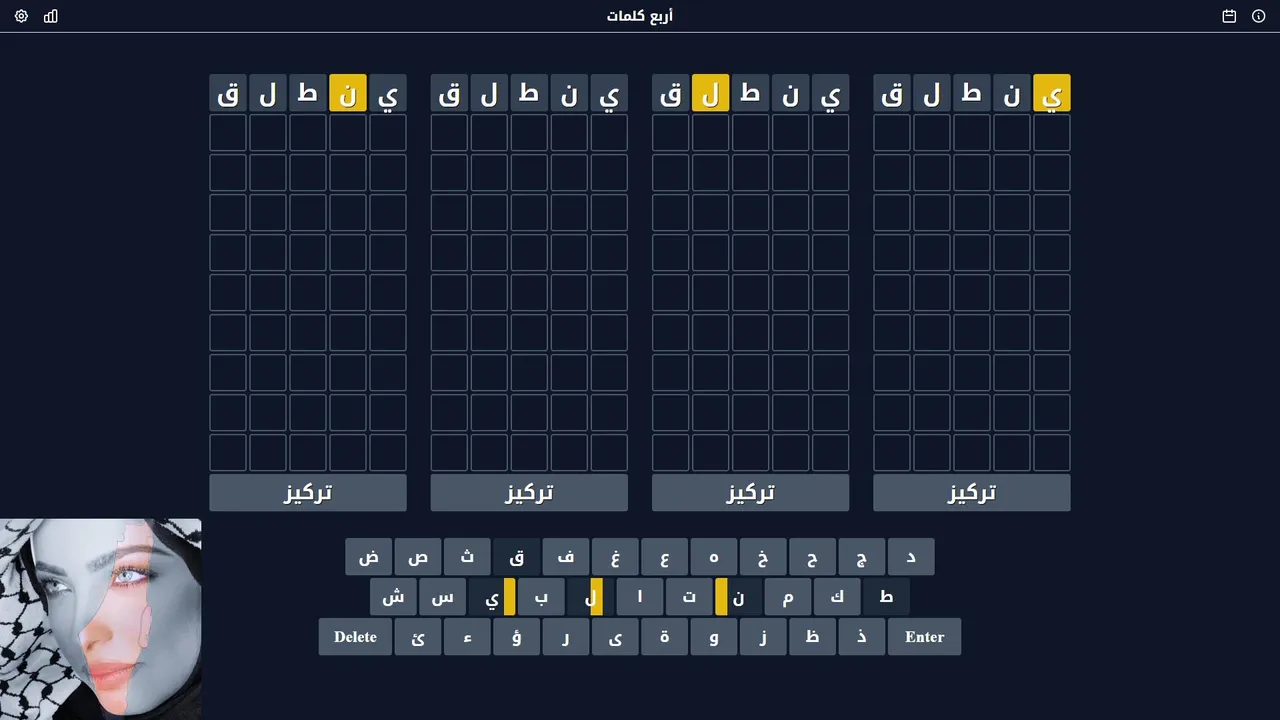Tap the ء key

click(x=467, y=637)
